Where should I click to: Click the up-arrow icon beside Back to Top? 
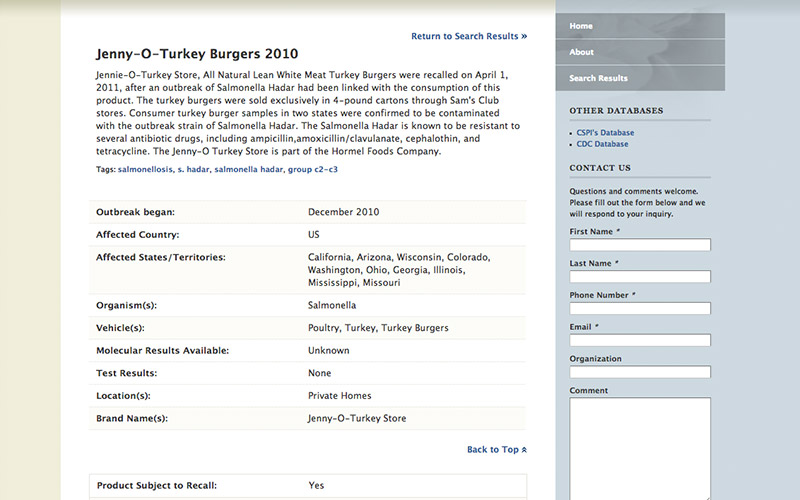(x=524, y=450)
